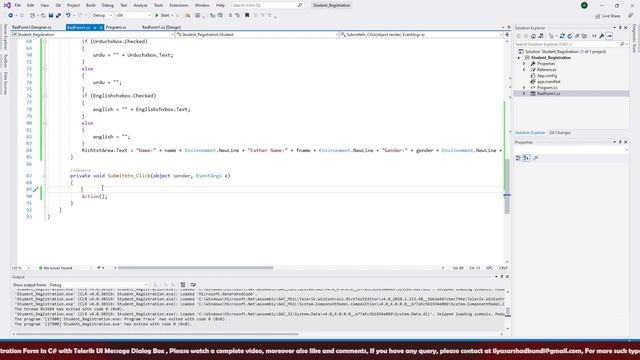Click the View Code icon in Solution Explorer
640x360 pixels.
pyautogui.click(x=594, y=36)
